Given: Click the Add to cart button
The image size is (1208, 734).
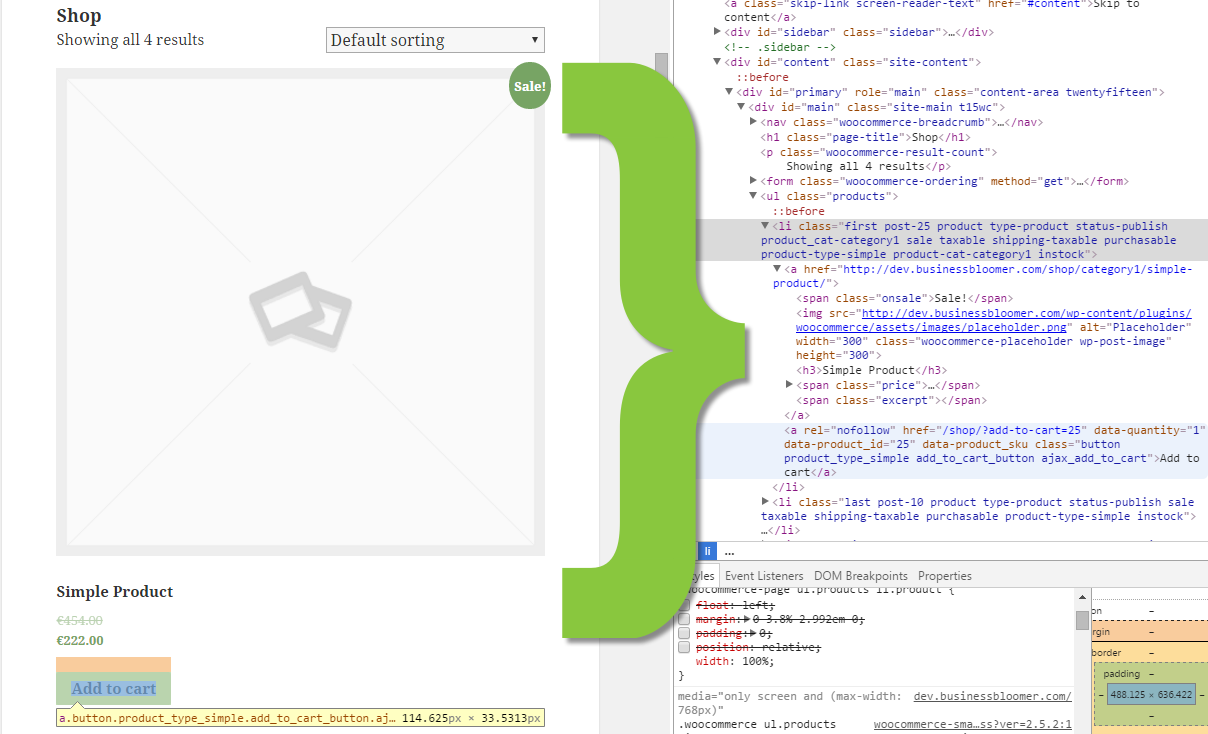Looking at the screenshot, I should [114, 689].
